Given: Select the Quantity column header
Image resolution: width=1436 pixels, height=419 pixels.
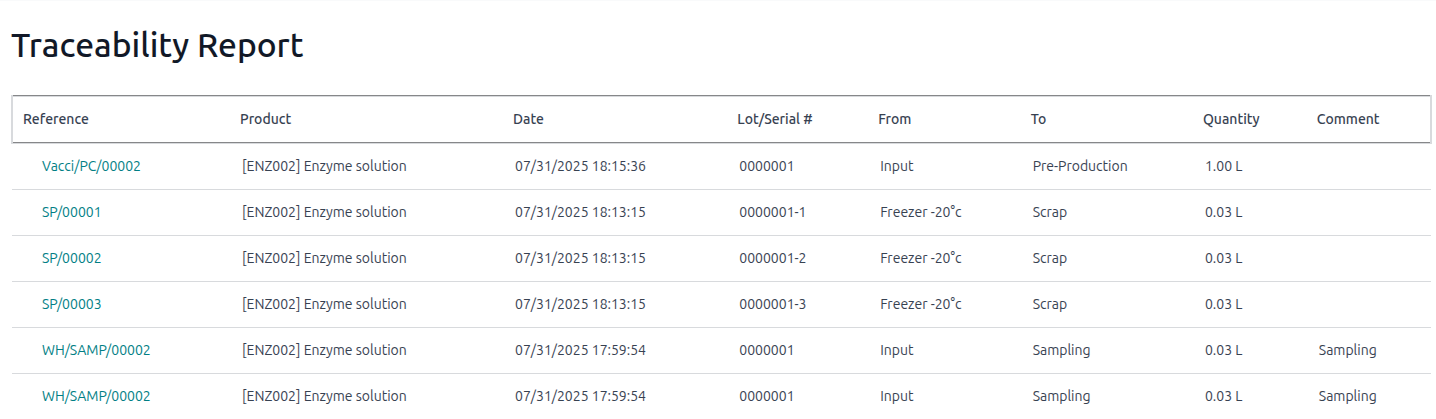Looking at the screenshot, I should tap(1231, 119).
